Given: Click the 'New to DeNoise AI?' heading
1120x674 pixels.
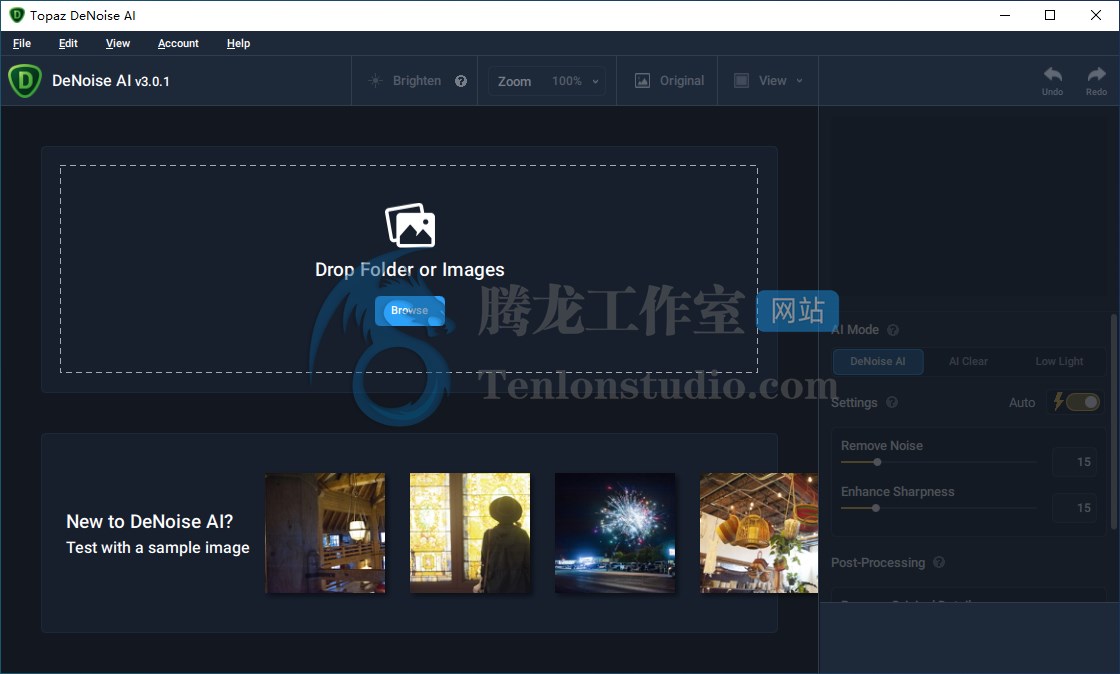Looking at the screenshot, I should click(150, 522).
